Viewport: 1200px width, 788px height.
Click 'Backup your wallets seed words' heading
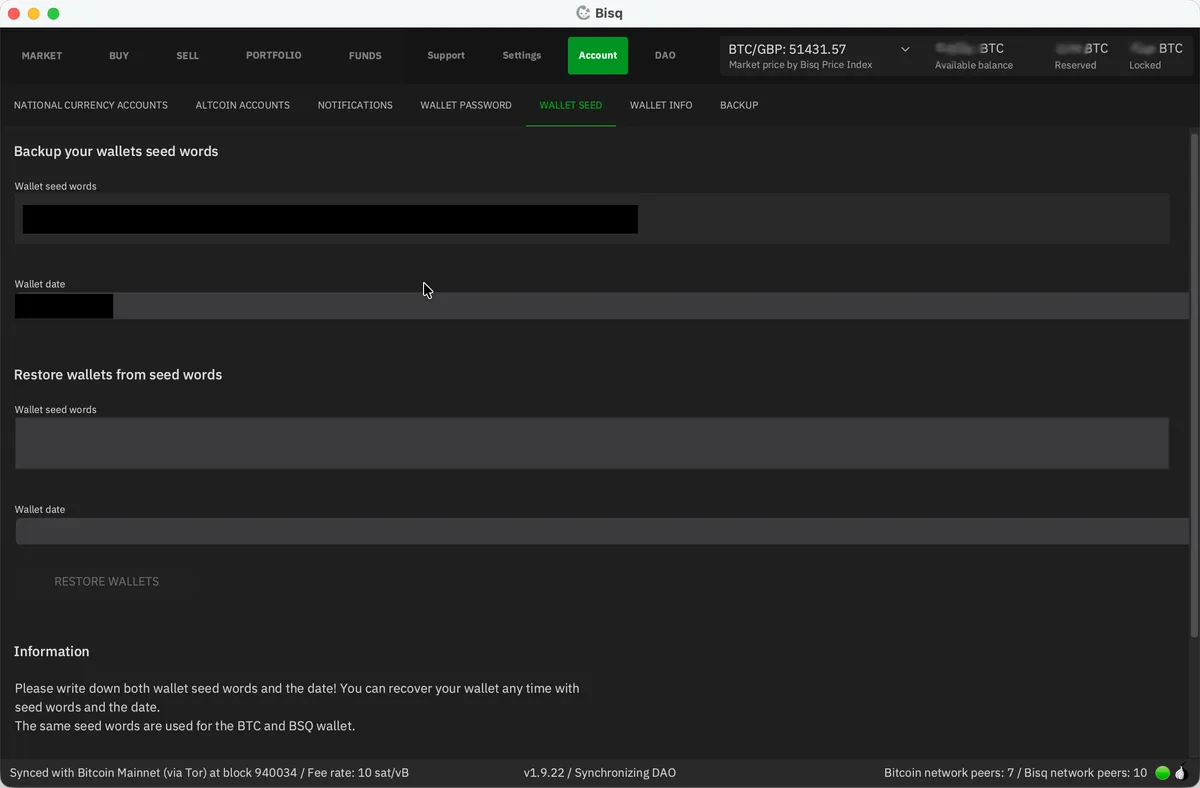pyautogui.click(x=116, y=152)
